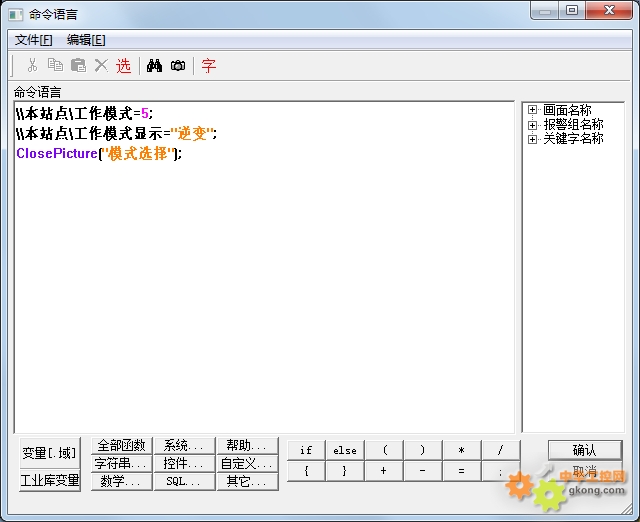Expand the 报警组名称 tree node
This screenshot has height=522, width=640.
click(533, 125)
